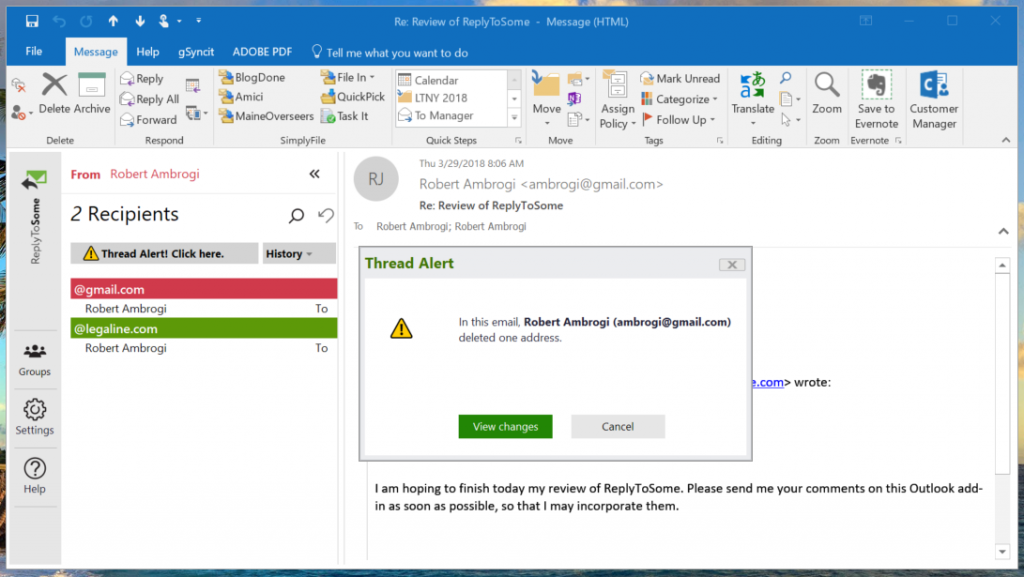The height and width of the screenshot is (577, 1024).
Task: Archive this message
Action: (91, 93)
